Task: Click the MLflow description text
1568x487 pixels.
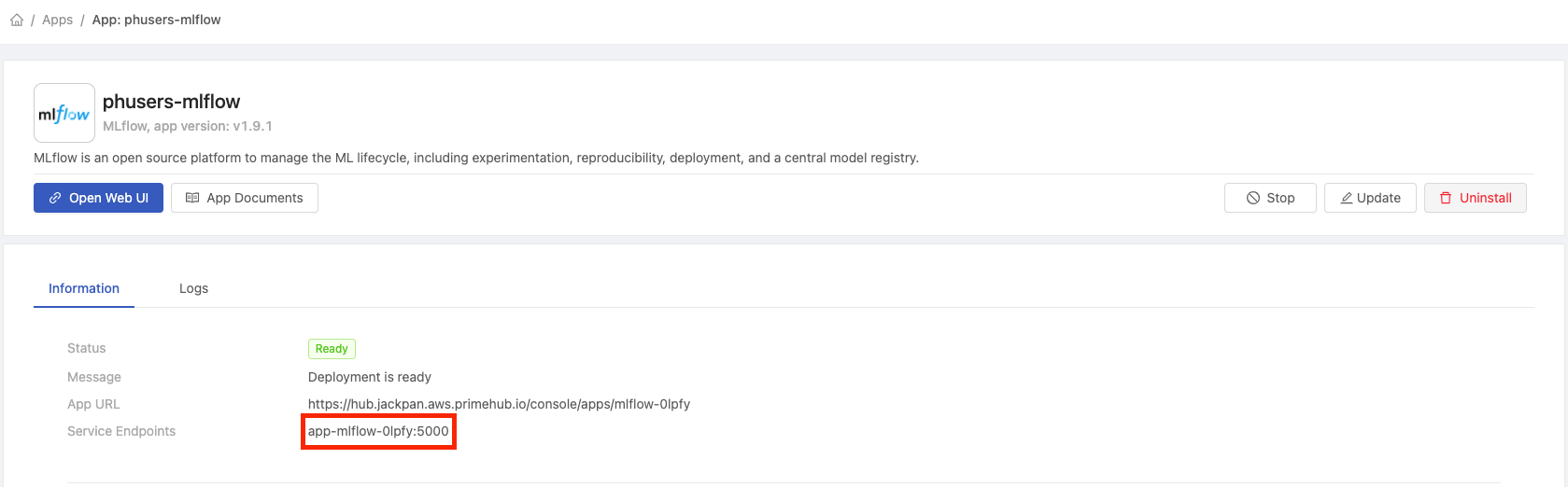Action: coord(476,158)
